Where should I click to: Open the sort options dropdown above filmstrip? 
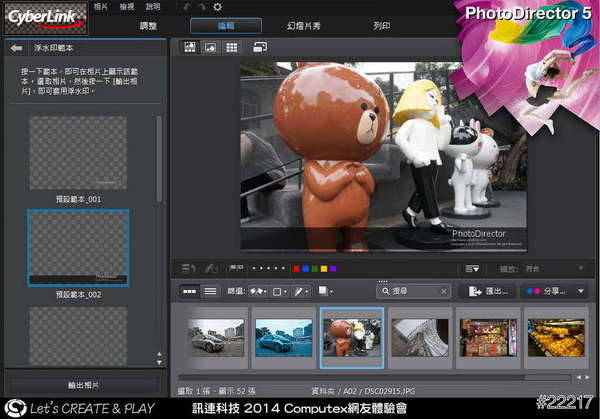472,268
